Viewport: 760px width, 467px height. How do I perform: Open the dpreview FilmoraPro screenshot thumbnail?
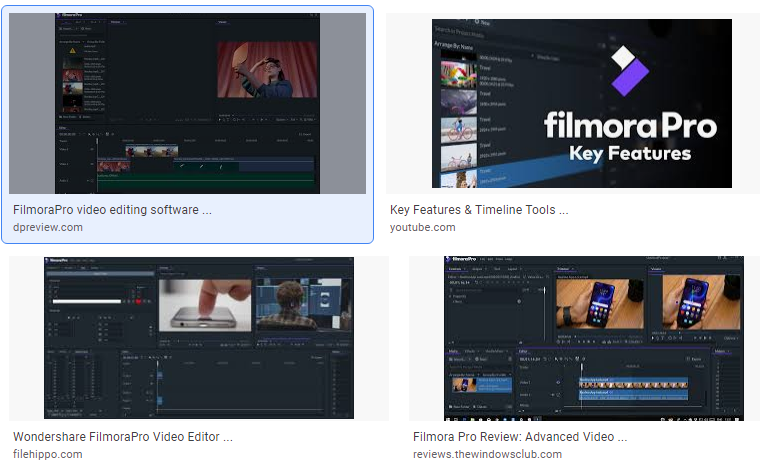point(187,103)
